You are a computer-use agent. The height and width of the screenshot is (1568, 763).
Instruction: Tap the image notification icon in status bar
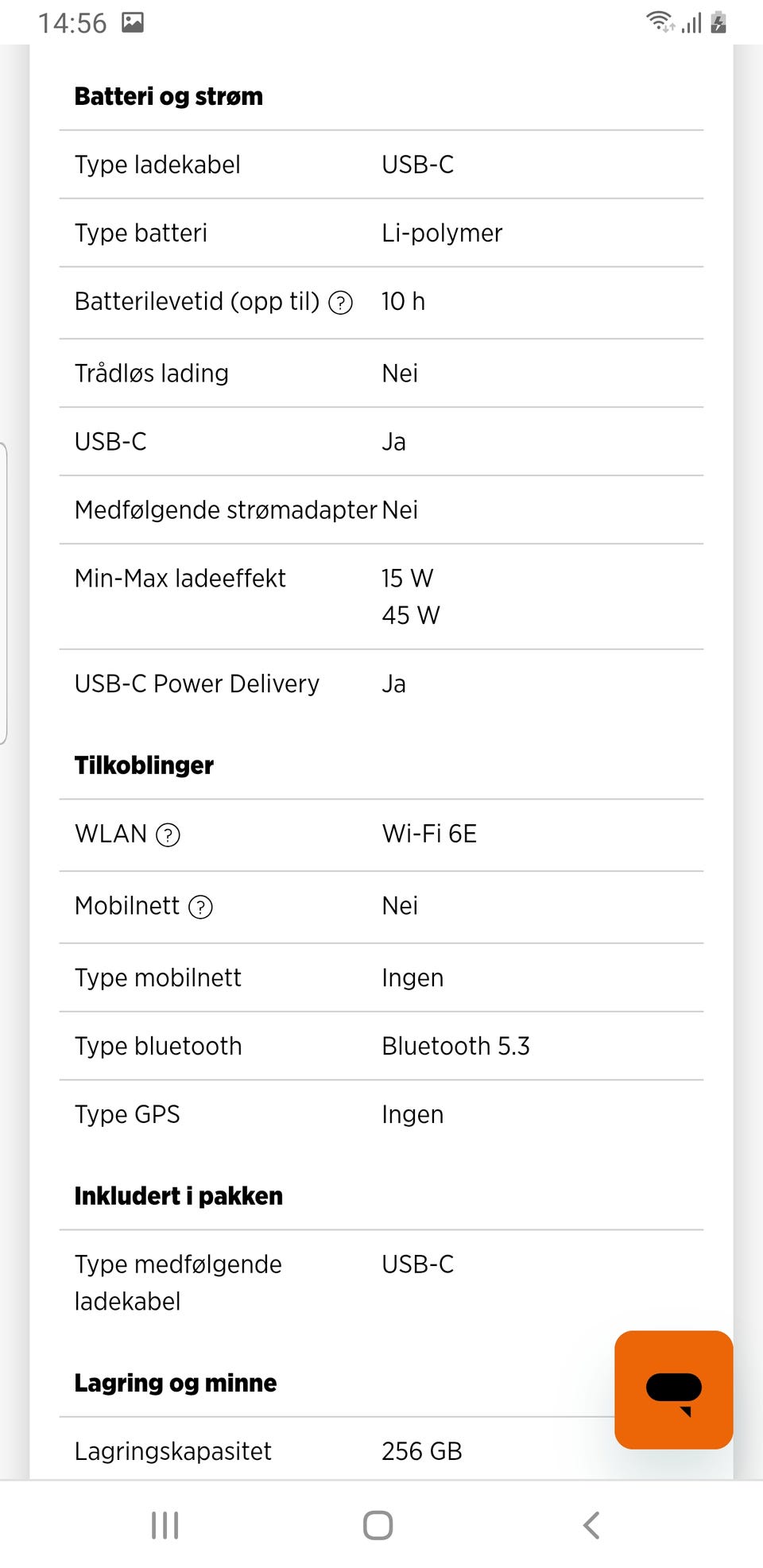(133, 22)
